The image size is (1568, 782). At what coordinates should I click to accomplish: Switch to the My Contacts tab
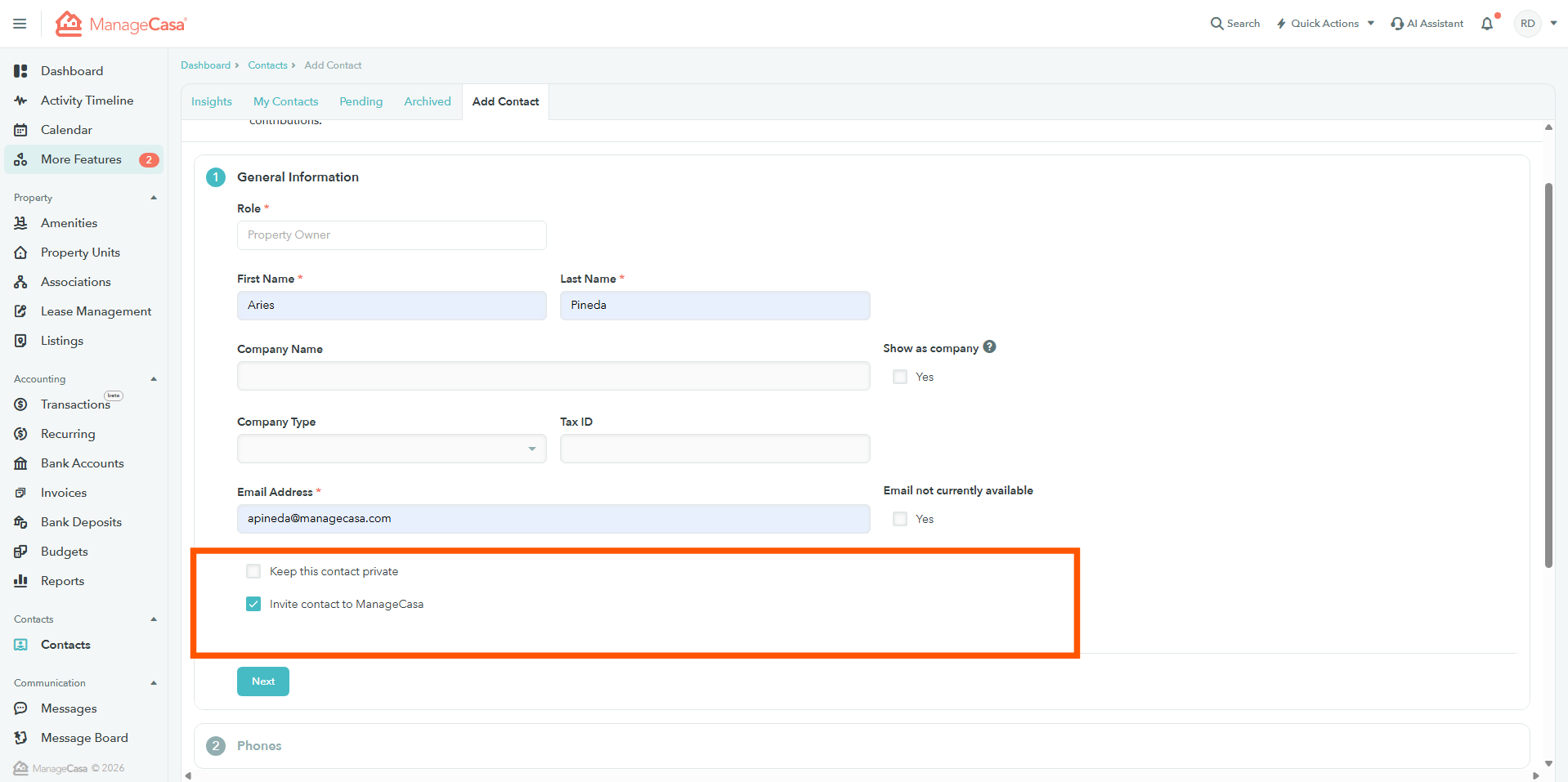point(285,101)
